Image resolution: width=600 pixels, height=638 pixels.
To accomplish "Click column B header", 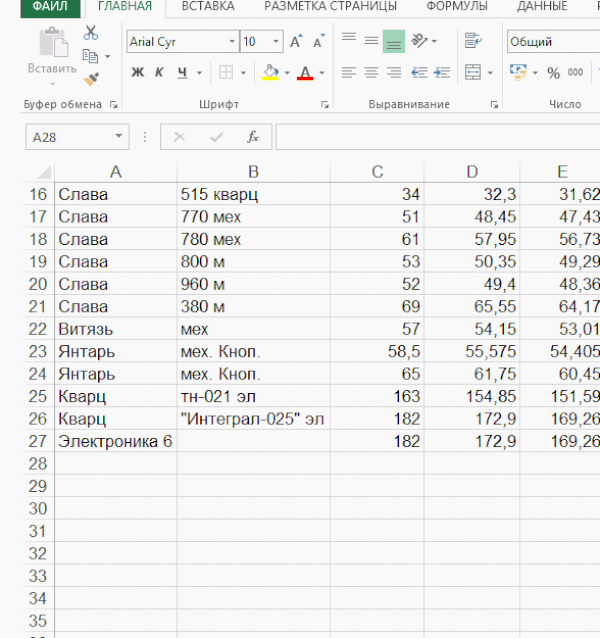I will tap(253, 172).
